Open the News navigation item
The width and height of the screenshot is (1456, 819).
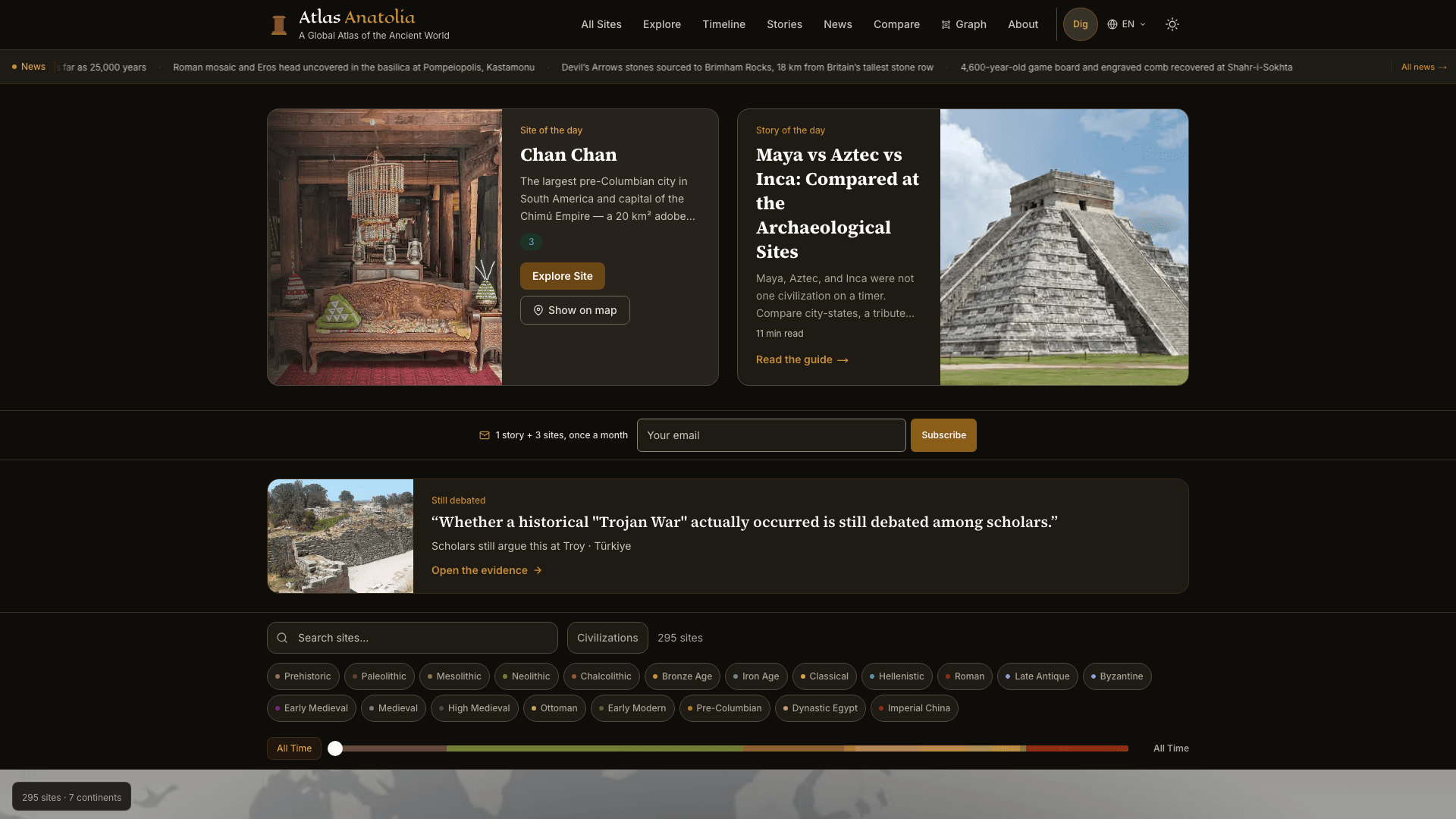[838, 24]
